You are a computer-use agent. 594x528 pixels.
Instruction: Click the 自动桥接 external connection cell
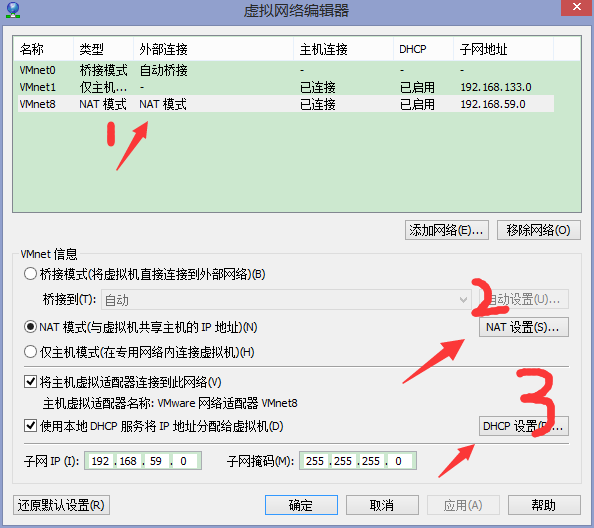click(164, 70)
